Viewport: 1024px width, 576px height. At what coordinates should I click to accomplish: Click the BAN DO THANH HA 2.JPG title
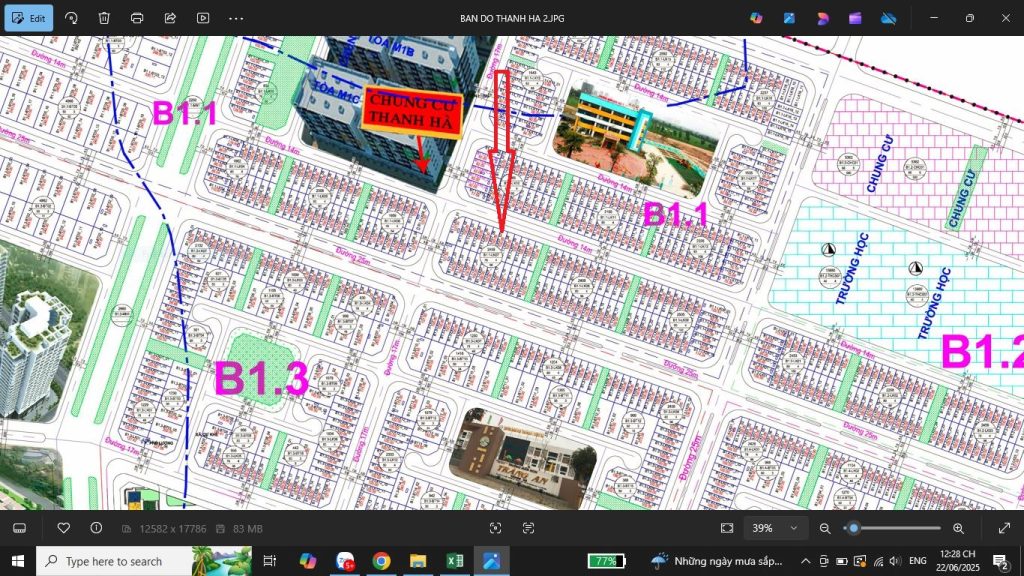point(512,18)
